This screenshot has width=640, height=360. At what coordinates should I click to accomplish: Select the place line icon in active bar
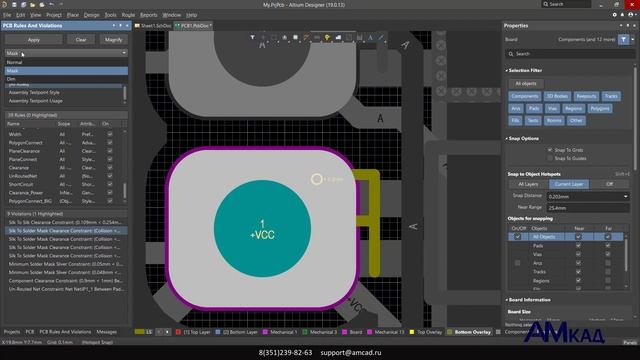381,38
